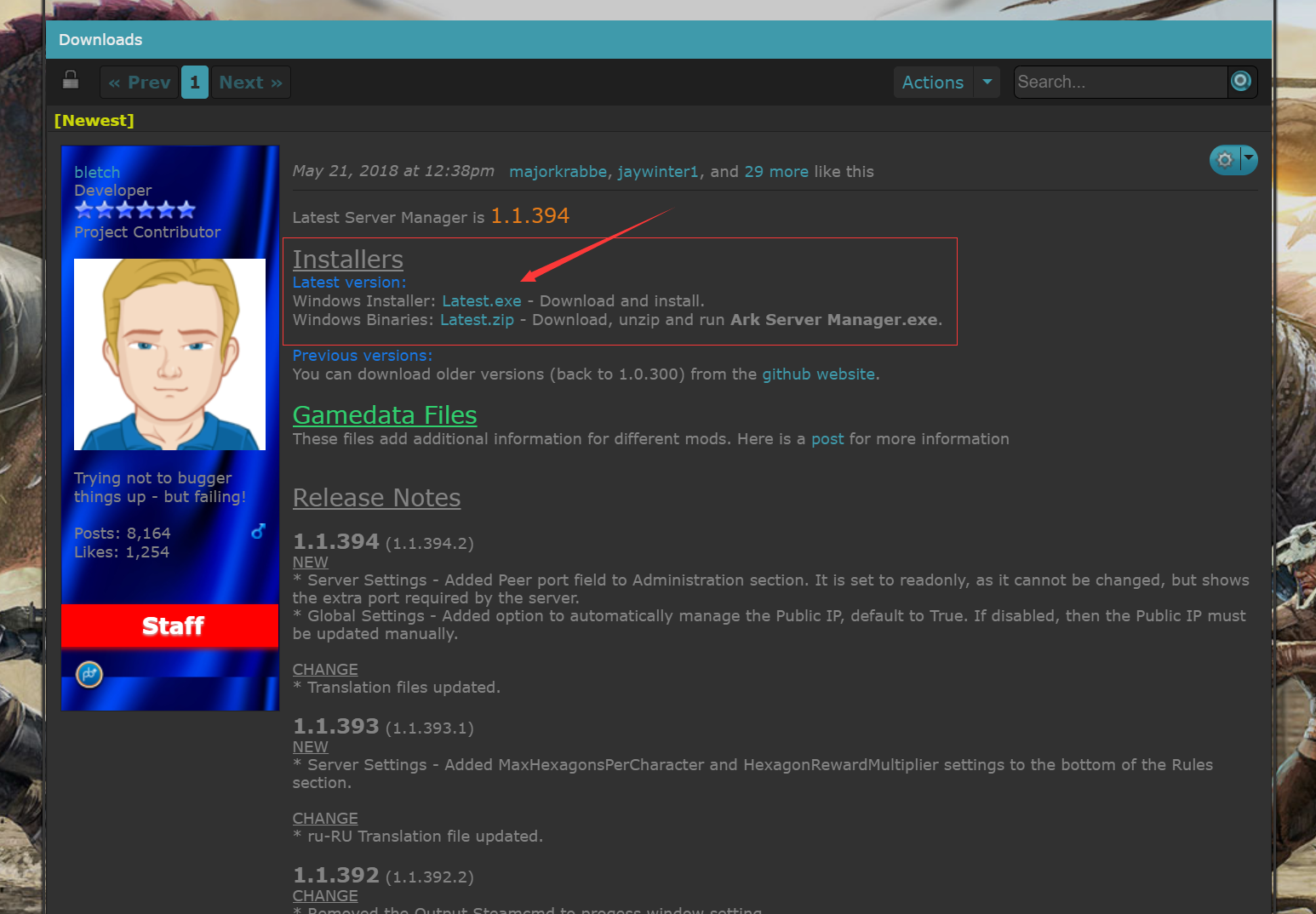The image size is (1316, 914).
Task: Click the Search input field
Action: tap(1121, 82)
